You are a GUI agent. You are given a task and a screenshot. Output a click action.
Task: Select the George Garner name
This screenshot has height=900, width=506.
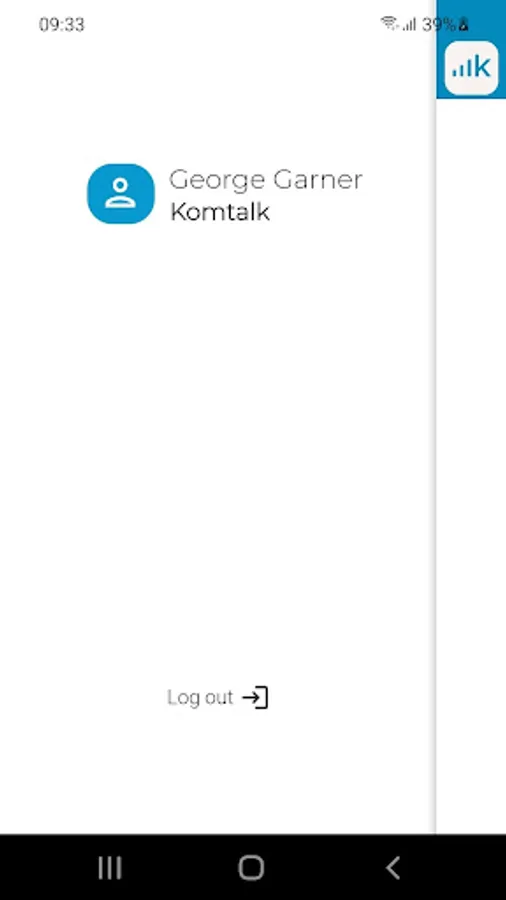pos(266,180)
